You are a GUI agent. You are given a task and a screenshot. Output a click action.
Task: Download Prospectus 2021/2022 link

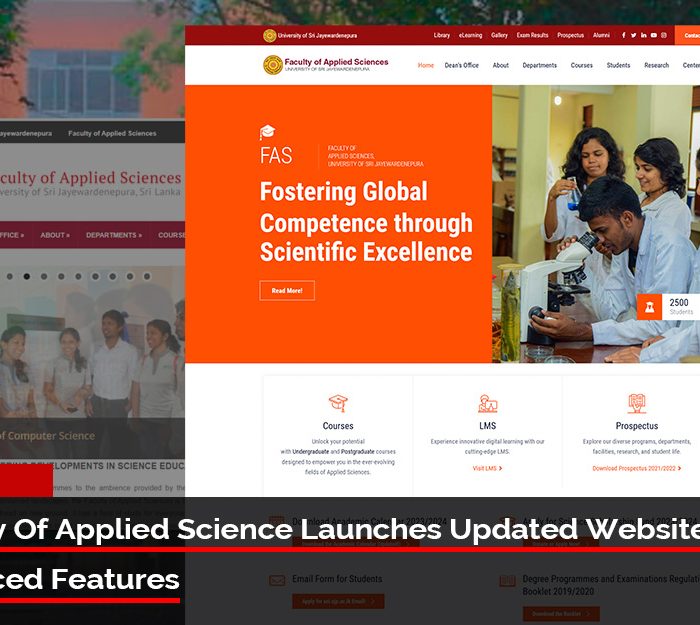pyautogui.click(x=637, y=468)
